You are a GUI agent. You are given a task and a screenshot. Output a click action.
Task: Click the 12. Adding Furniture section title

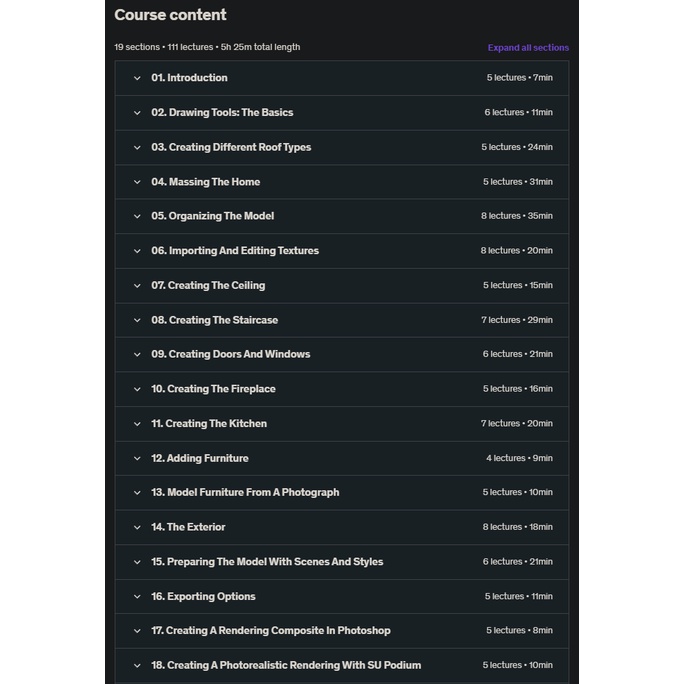coord(200,458)
